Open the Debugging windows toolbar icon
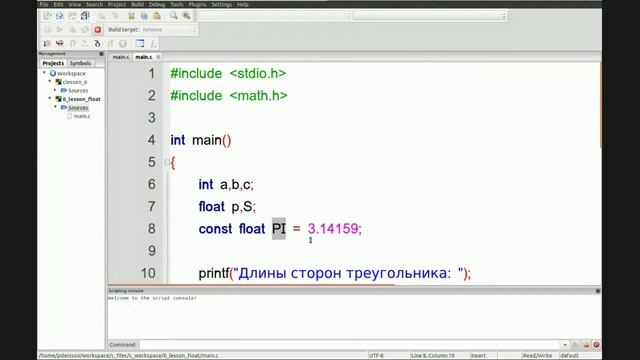This screenshot has width=640, height=360. [140, 43]
